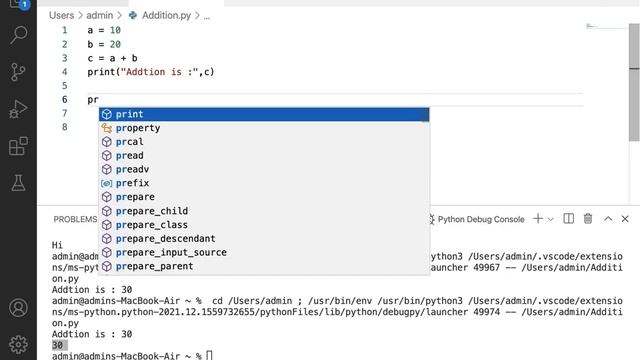Choose the prepare_child suggestion
Viewport: 640px width, 360px height.
tap(264, 211)
